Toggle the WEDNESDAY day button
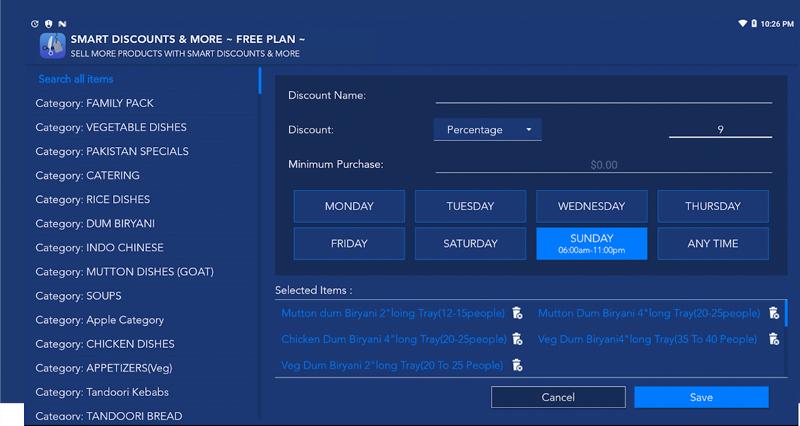Viewport: 800px width, 426px height. pos(591,206)
